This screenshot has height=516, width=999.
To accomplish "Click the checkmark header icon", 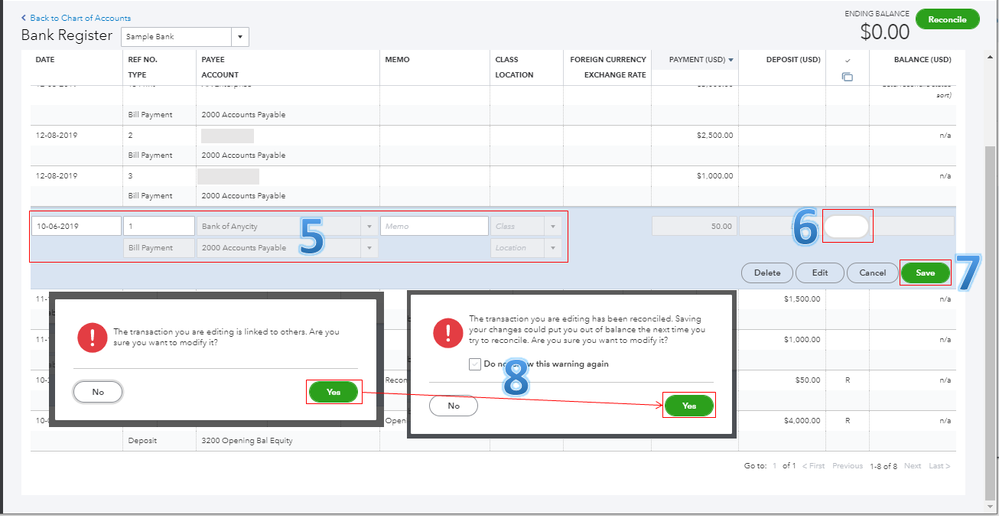I will (847, 60).
